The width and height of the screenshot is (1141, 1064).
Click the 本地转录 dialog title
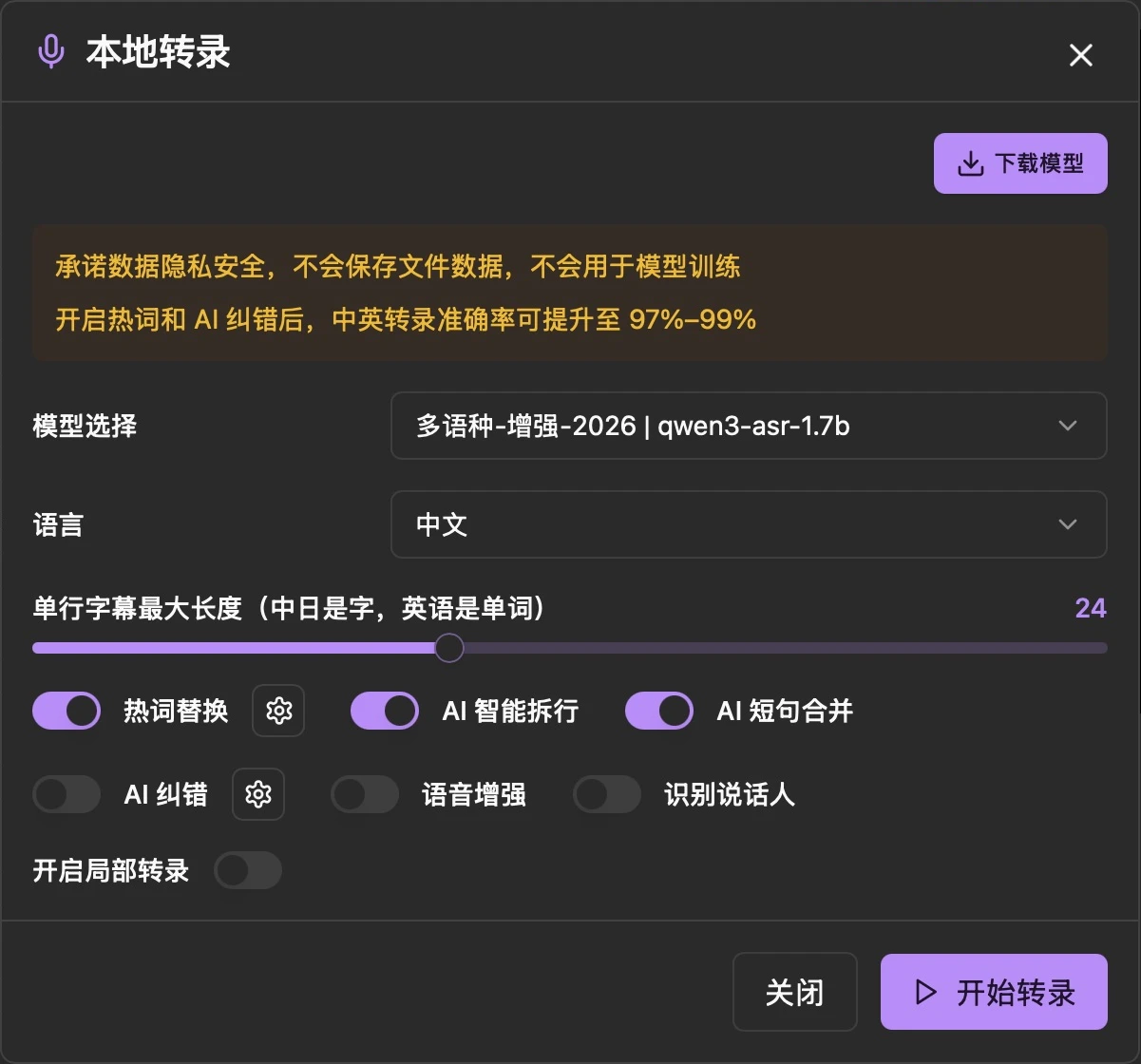click(x=159, y=52)
